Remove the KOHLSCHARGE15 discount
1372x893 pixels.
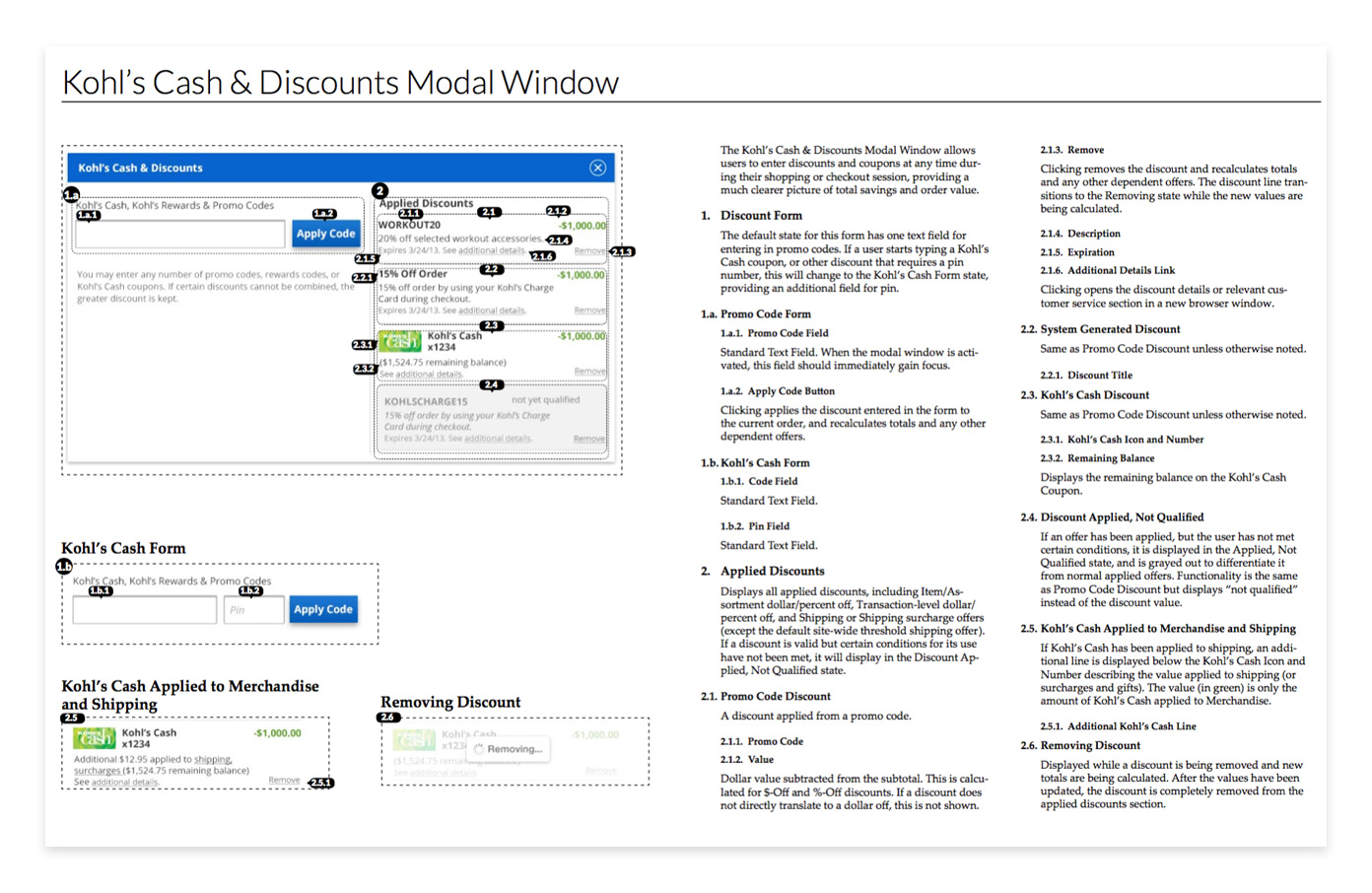(x=589, y=439)
